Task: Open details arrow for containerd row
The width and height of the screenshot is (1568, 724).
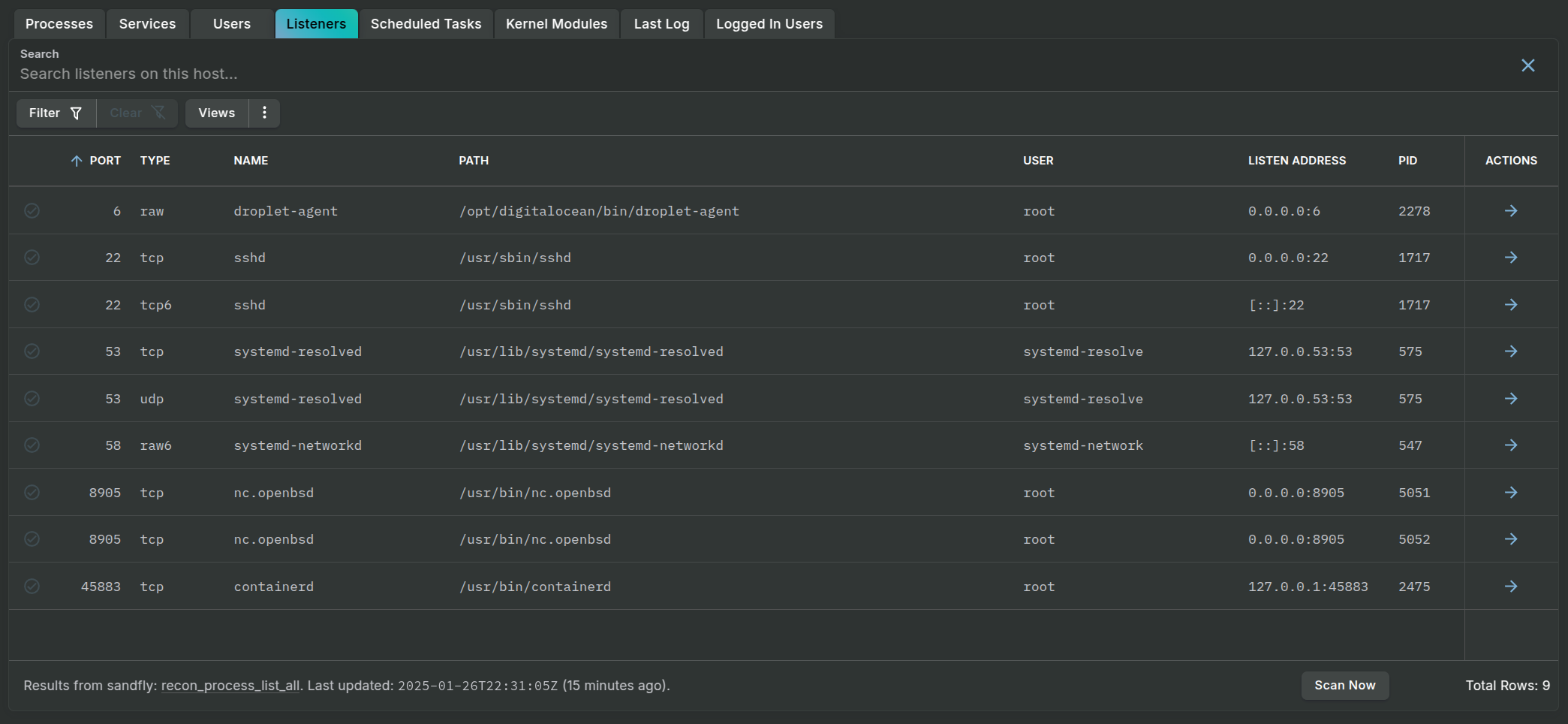Action: pos(1511,587)
